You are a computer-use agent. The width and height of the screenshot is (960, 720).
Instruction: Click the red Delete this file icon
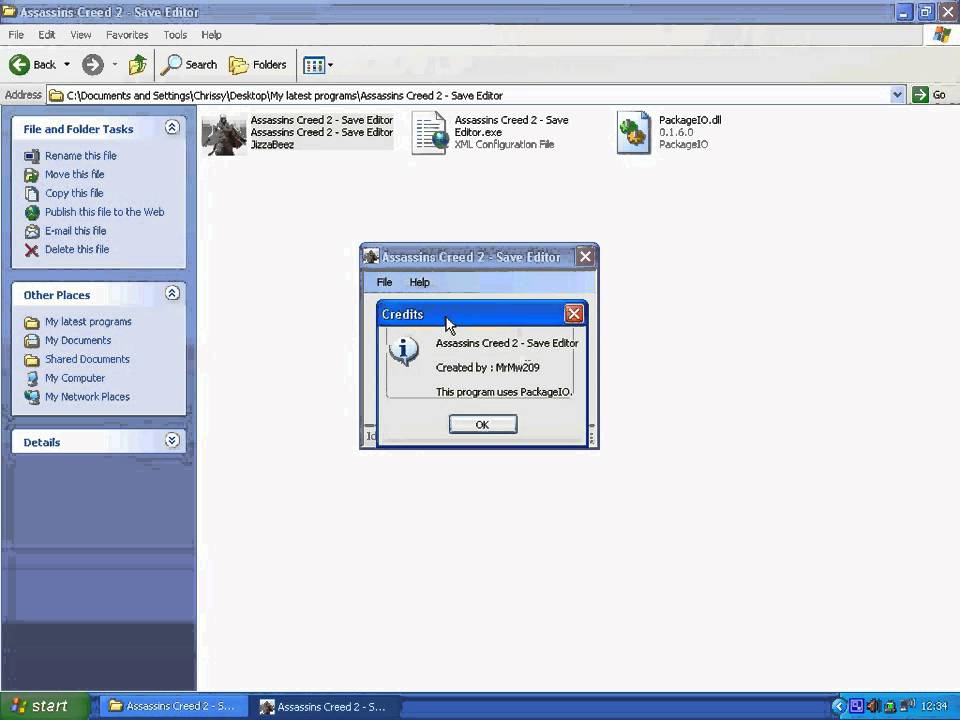[x=32, y=250]
